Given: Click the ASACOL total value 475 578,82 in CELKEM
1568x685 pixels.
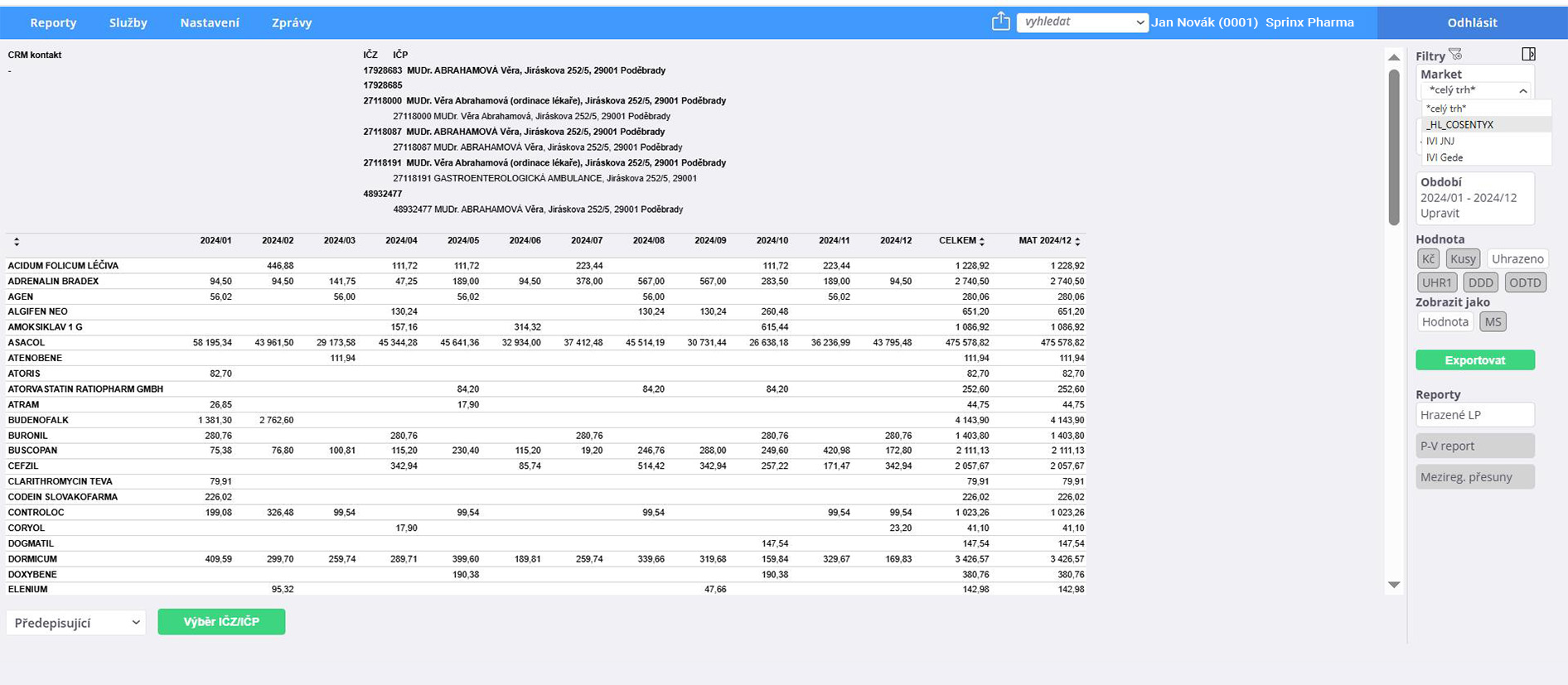Looking at the screenshot, I should tap(967, 343).
